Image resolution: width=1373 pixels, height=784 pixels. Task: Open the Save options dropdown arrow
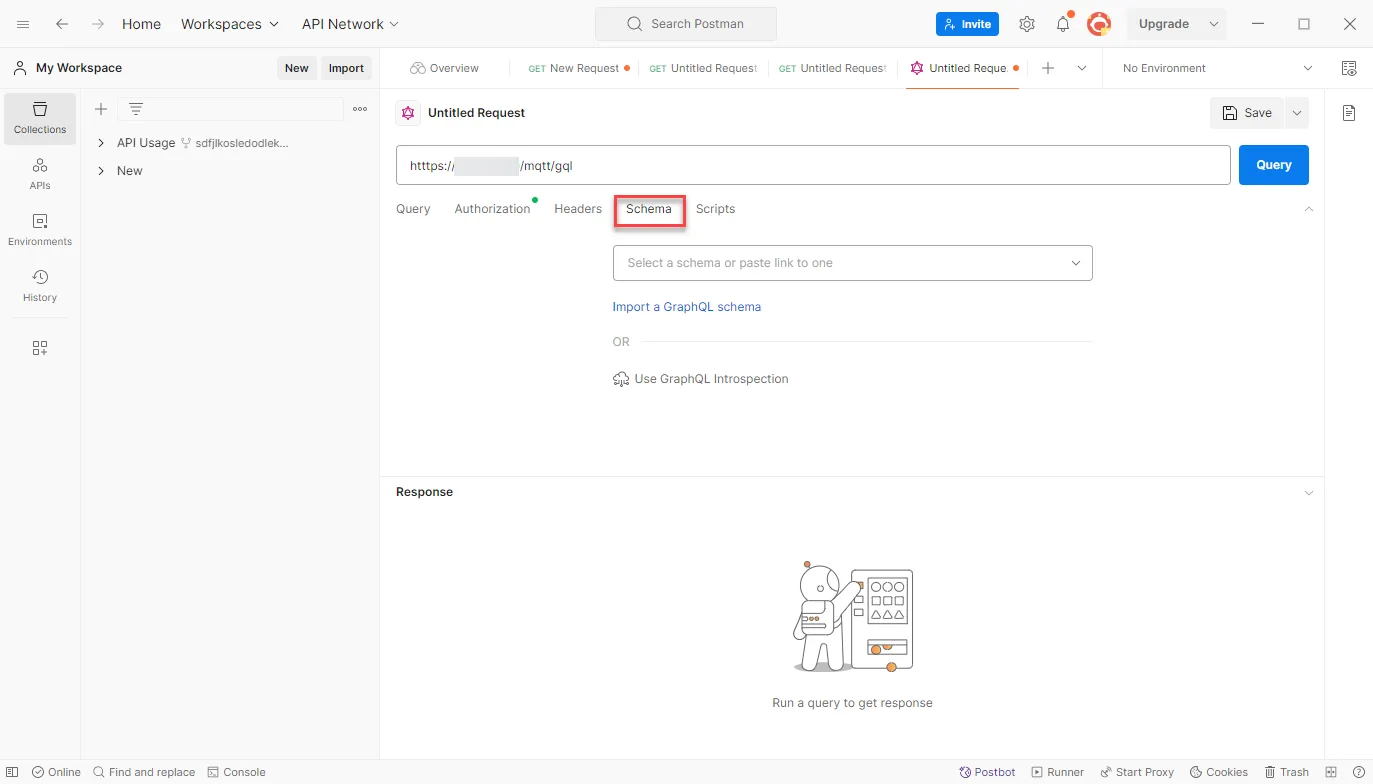1296,113
